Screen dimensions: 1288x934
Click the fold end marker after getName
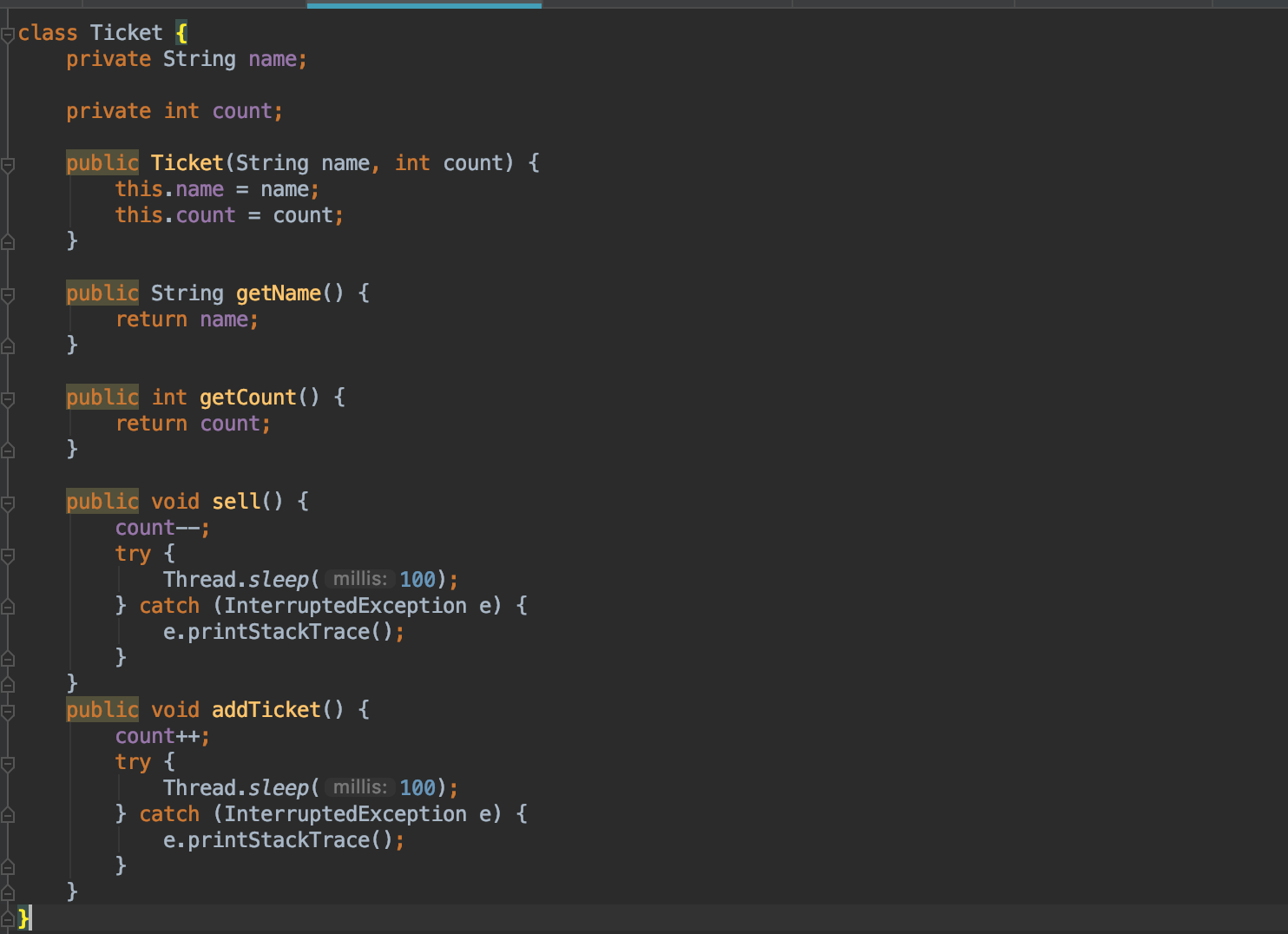click(8, 346)
